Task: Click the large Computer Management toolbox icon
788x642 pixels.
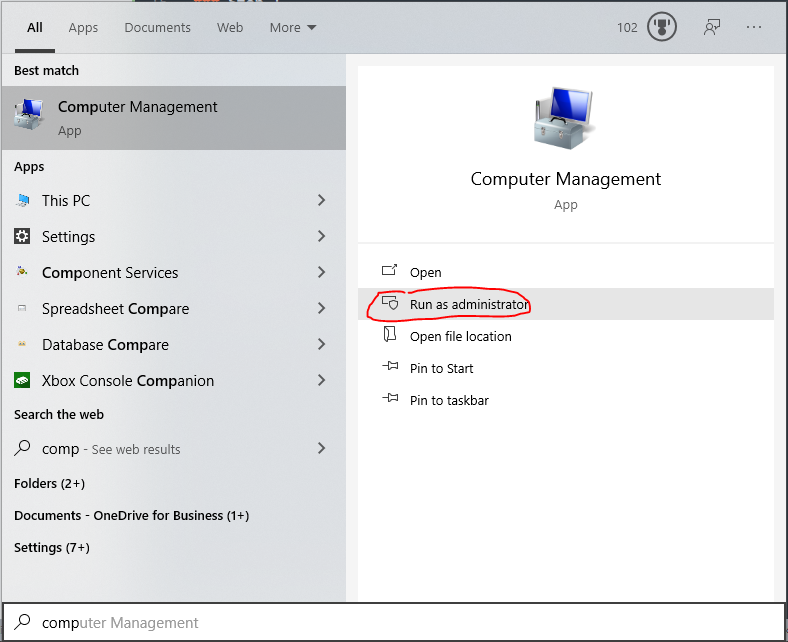Action: coord(565,118)
